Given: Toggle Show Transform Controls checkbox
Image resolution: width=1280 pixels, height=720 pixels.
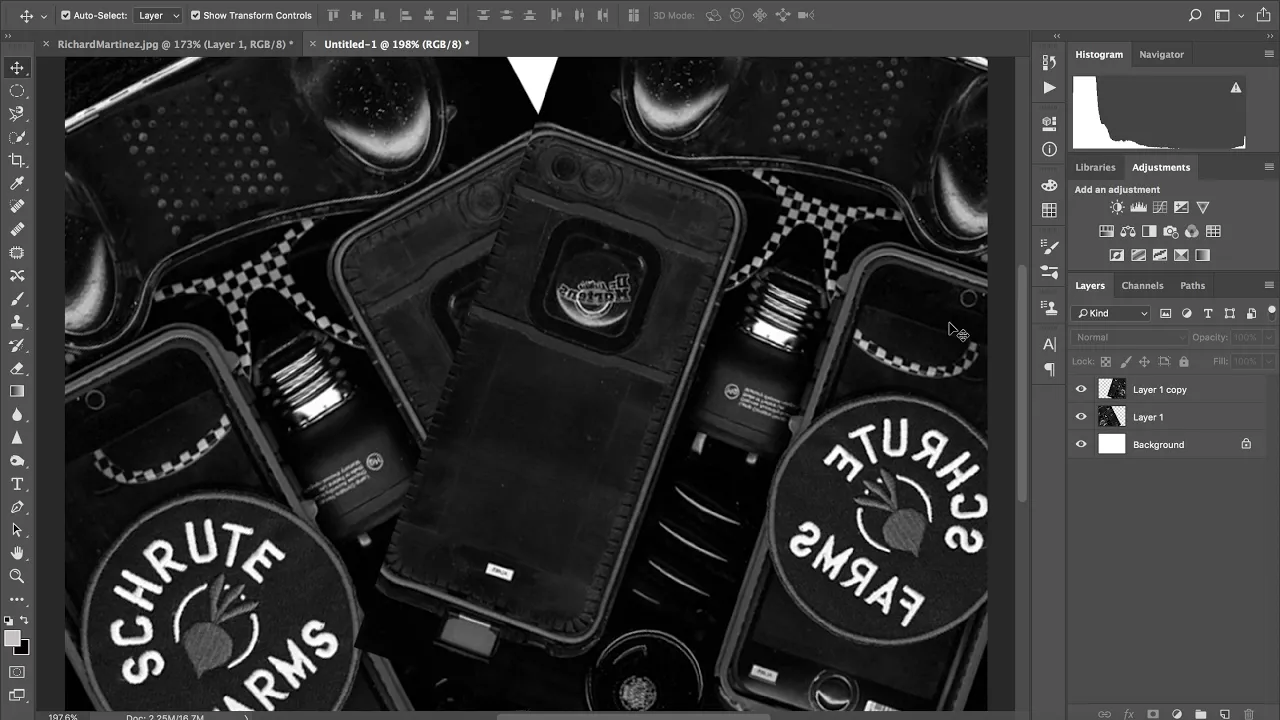Looking at the screenshot, I should click(196, 15).
